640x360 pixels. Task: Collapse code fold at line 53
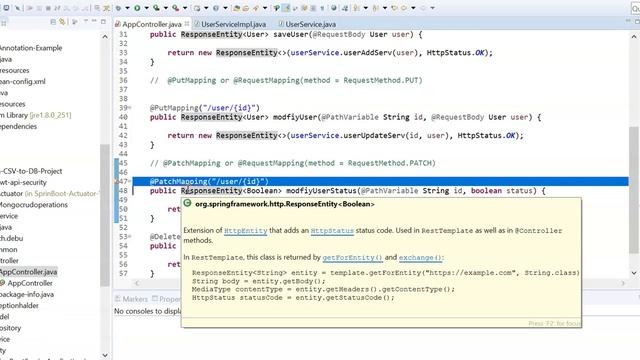[130, 236]
